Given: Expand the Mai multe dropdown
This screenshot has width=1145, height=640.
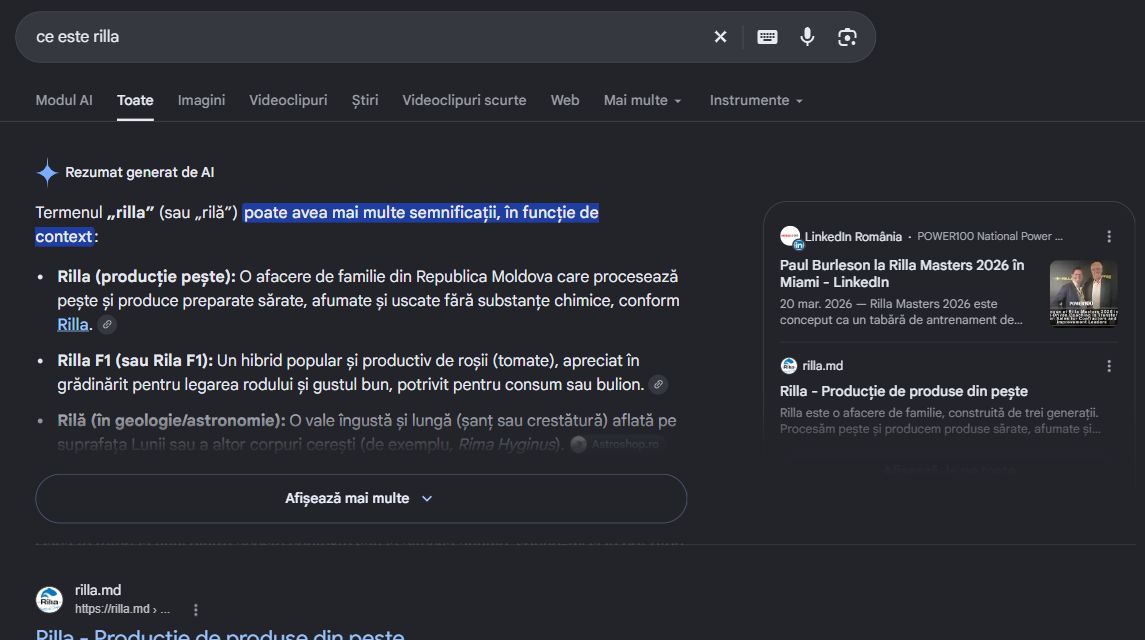Looking at the screenshot, I should click(643, 100).
